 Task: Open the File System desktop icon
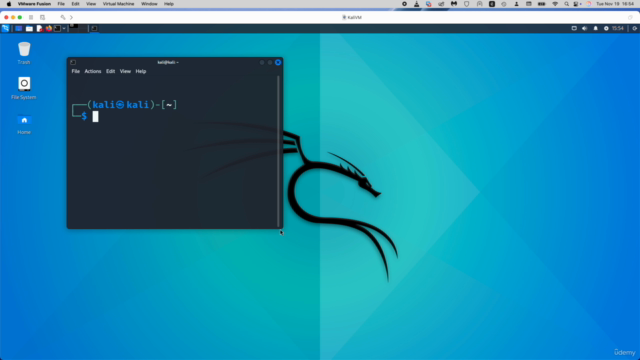click(24, 88)
